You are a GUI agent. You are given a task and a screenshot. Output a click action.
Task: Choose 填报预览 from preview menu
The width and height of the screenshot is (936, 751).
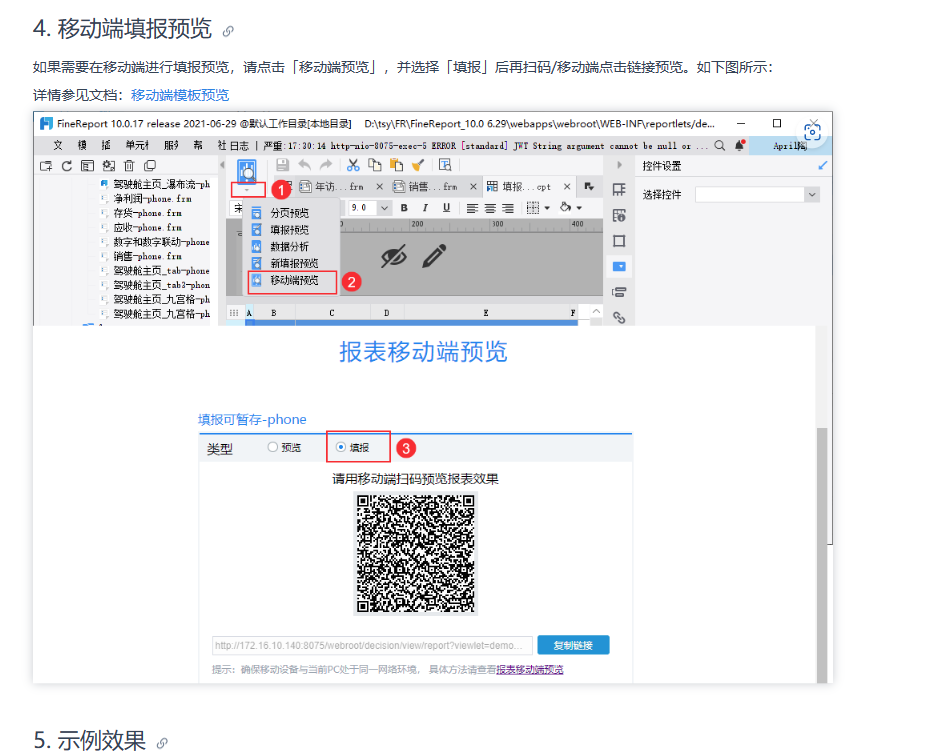pyautogui.click(x=290, y=230)
